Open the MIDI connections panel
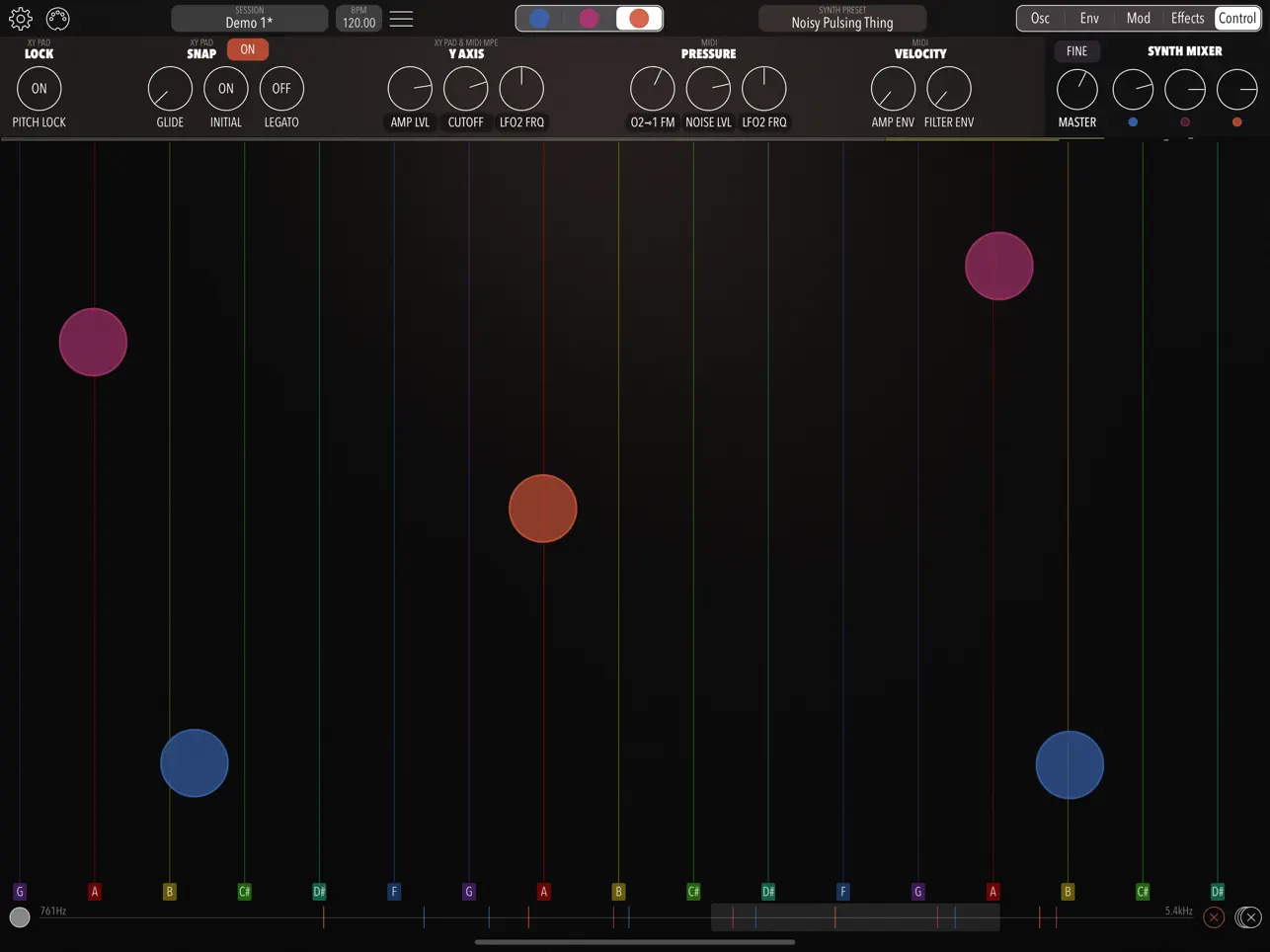The width and height of the screenshot is (1270, 952). [x=57, y=18]
